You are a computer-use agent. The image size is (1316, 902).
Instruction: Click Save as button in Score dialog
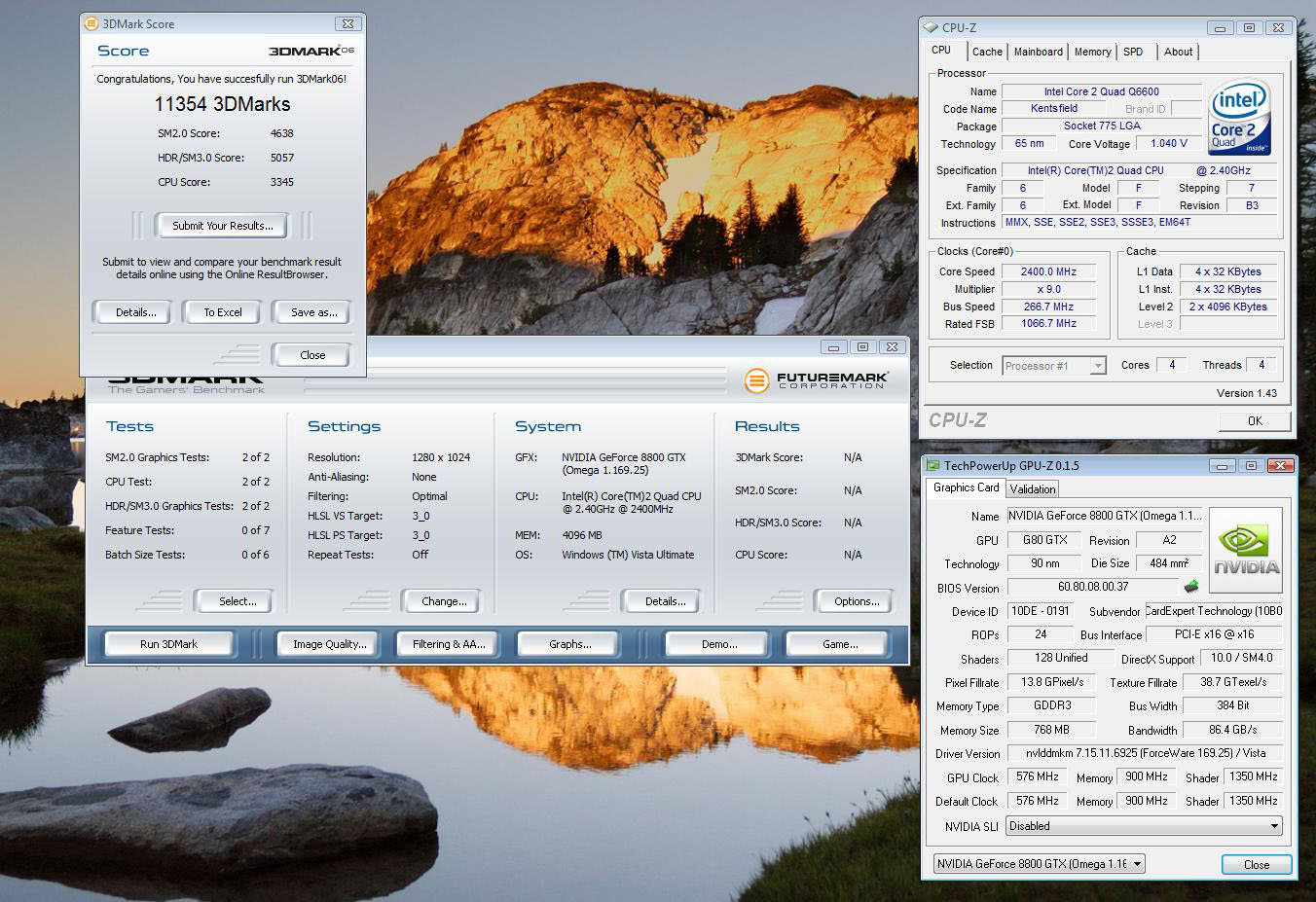tap(313, 312)
